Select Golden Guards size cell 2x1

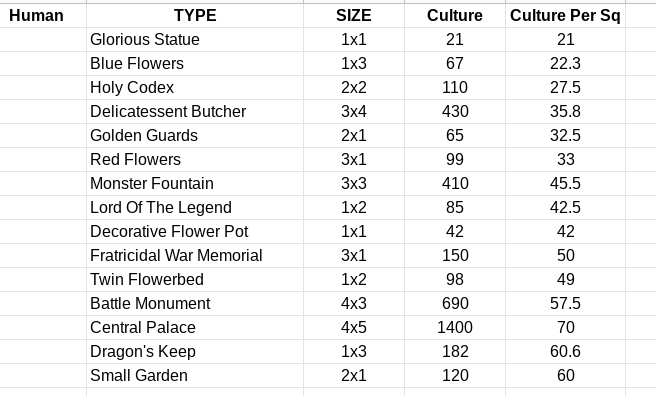click(354, 135)
